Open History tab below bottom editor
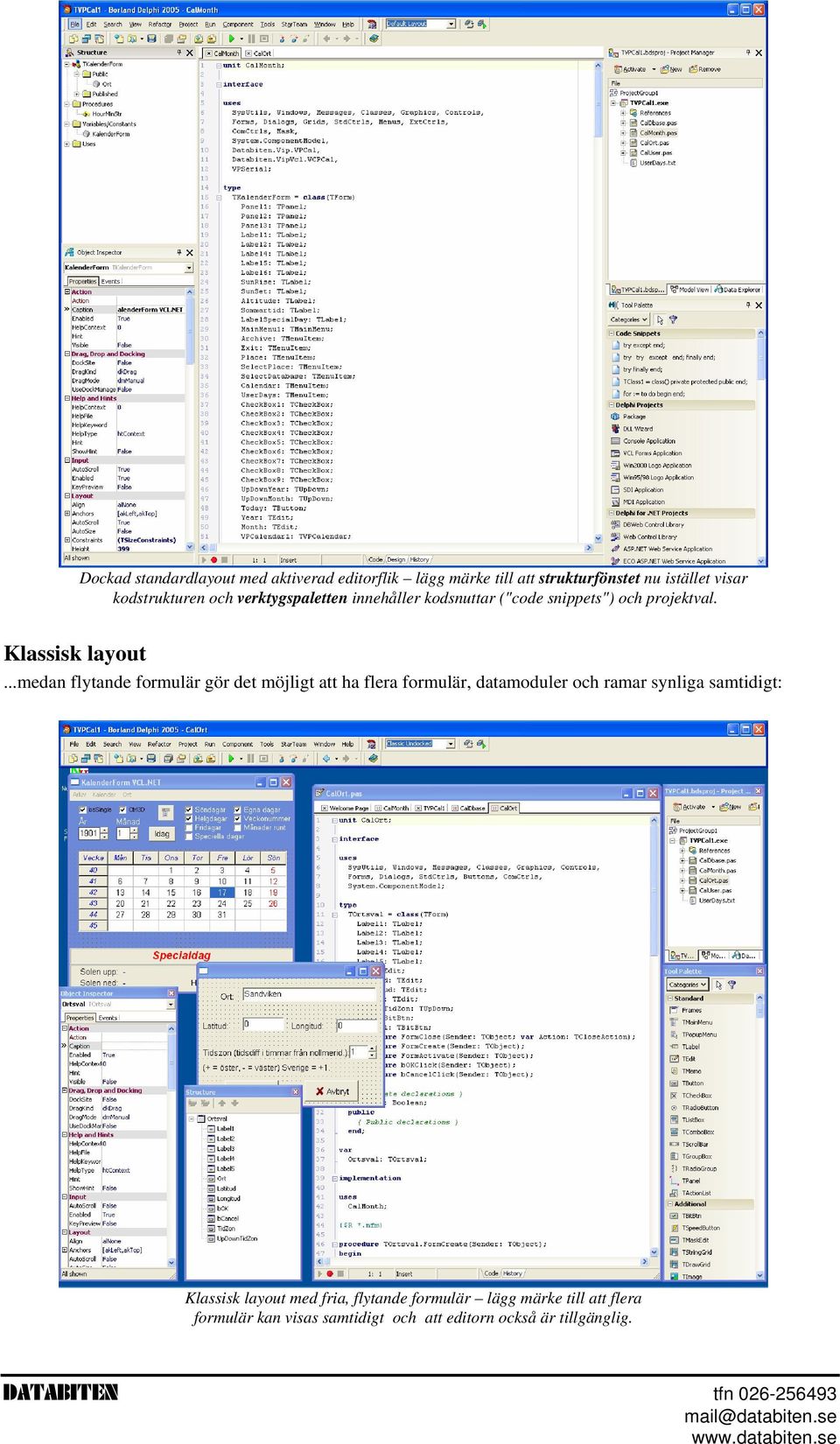 (514, 1273)
